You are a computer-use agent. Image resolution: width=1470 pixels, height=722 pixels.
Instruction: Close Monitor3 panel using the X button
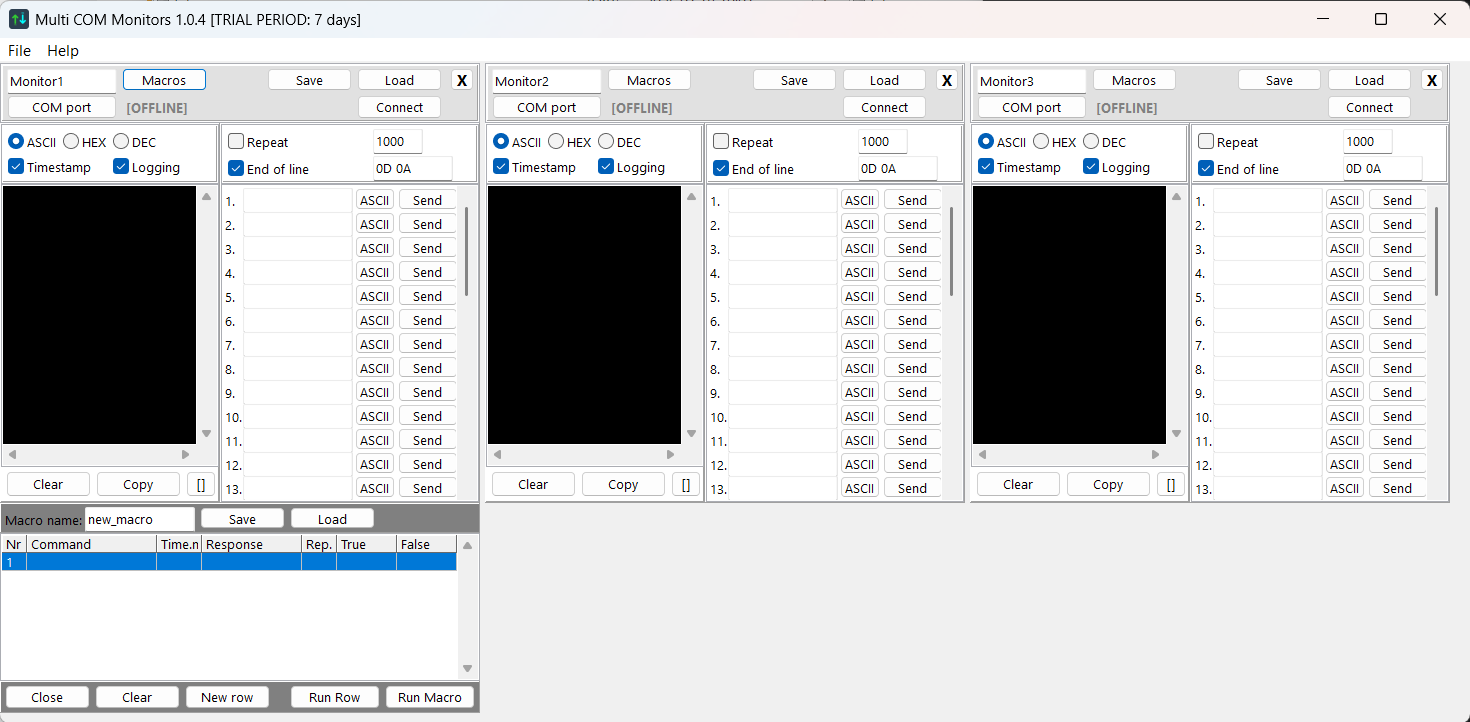coord(1431,81)
